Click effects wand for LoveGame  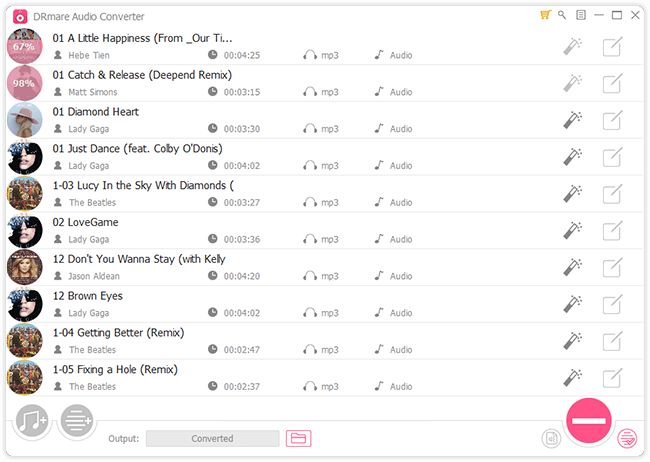(572, 231)
